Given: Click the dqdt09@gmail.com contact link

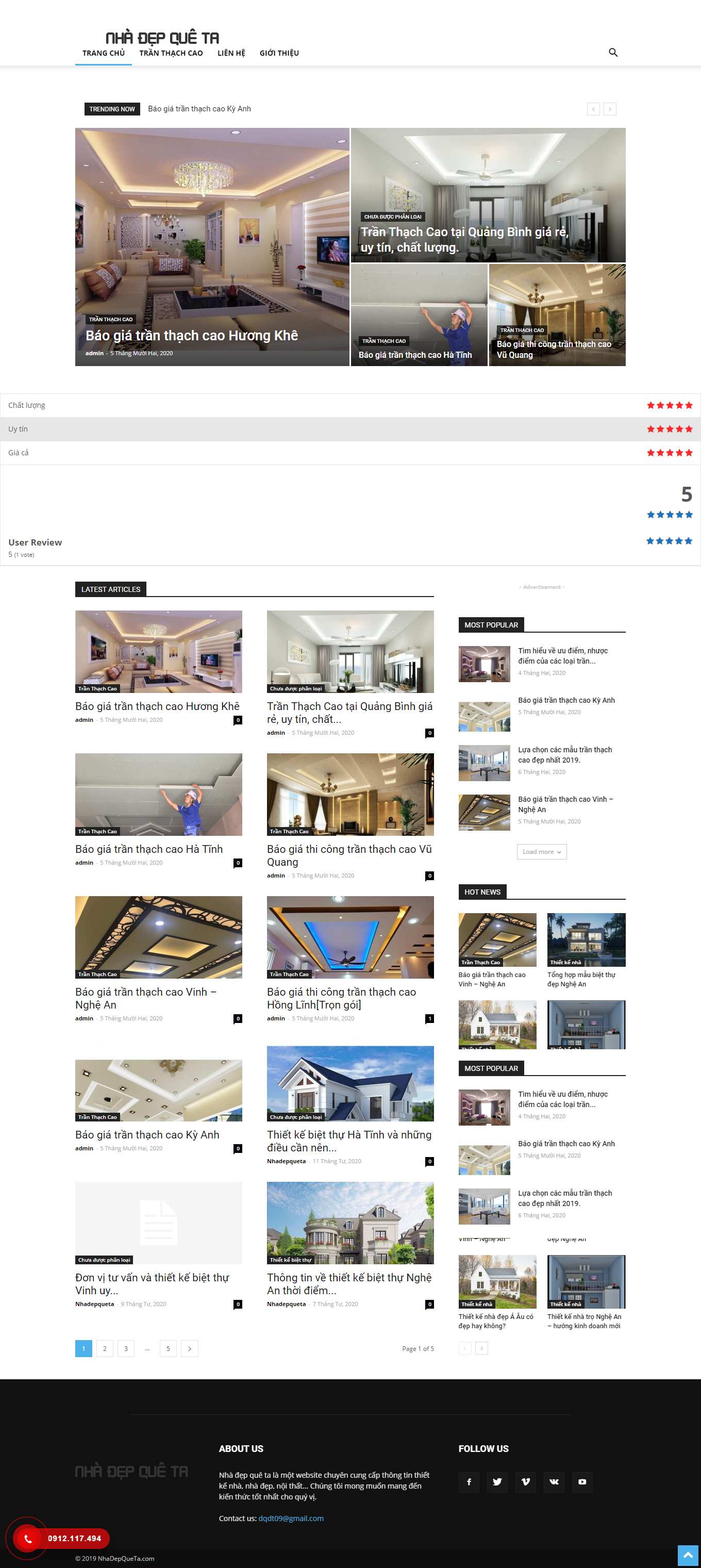Looking at the screenshot, I should pyautogui.click(x=291, y=1518).
